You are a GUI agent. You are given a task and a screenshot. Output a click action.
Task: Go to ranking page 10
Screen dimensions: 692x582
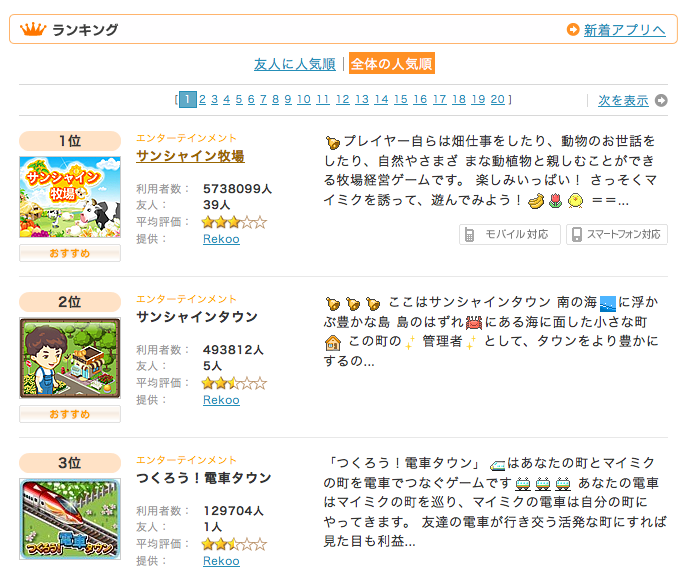pyautogui.click(x=304, y=99)
